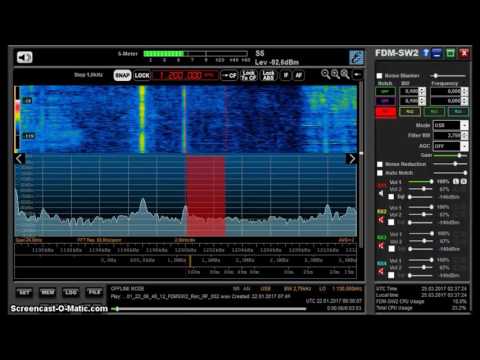This screenshot has width=480, height=360.
Task: Select the green RX2 receiver label
Action: (x=382, y=212)
